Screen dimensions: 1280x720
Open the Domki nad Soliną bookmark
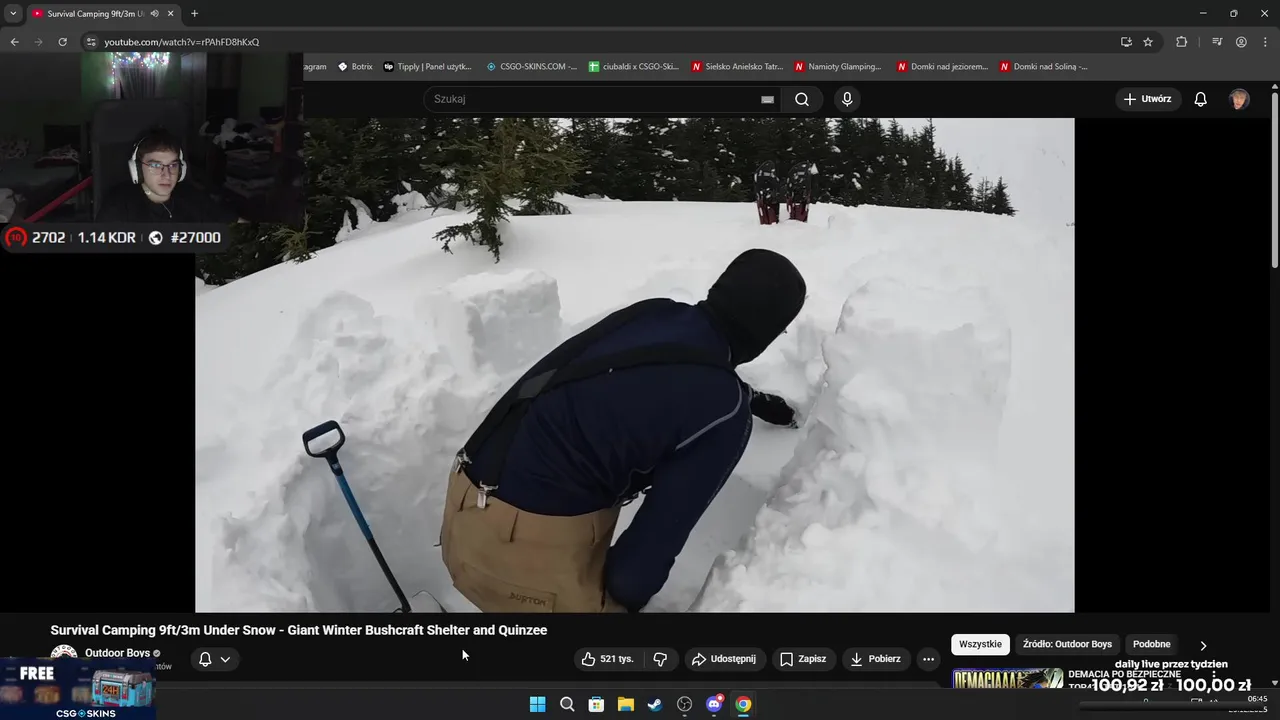pos(1044,67)
